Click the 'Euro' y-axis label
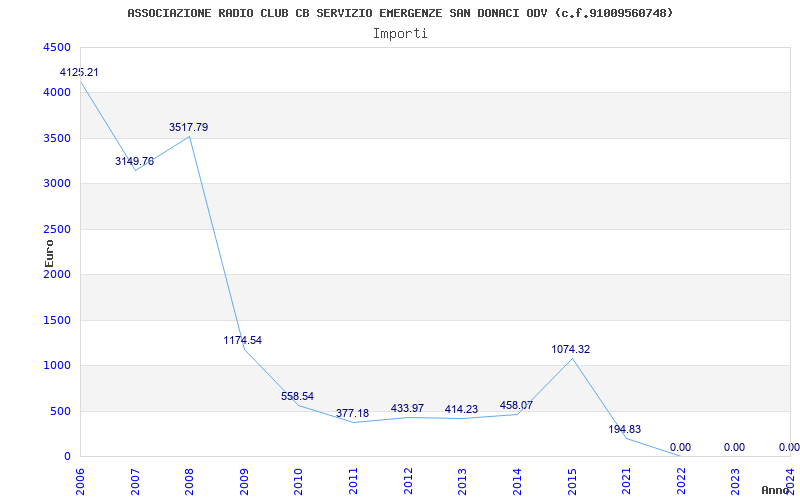Viewport: 800px width, 500px height. pos(49,254)
